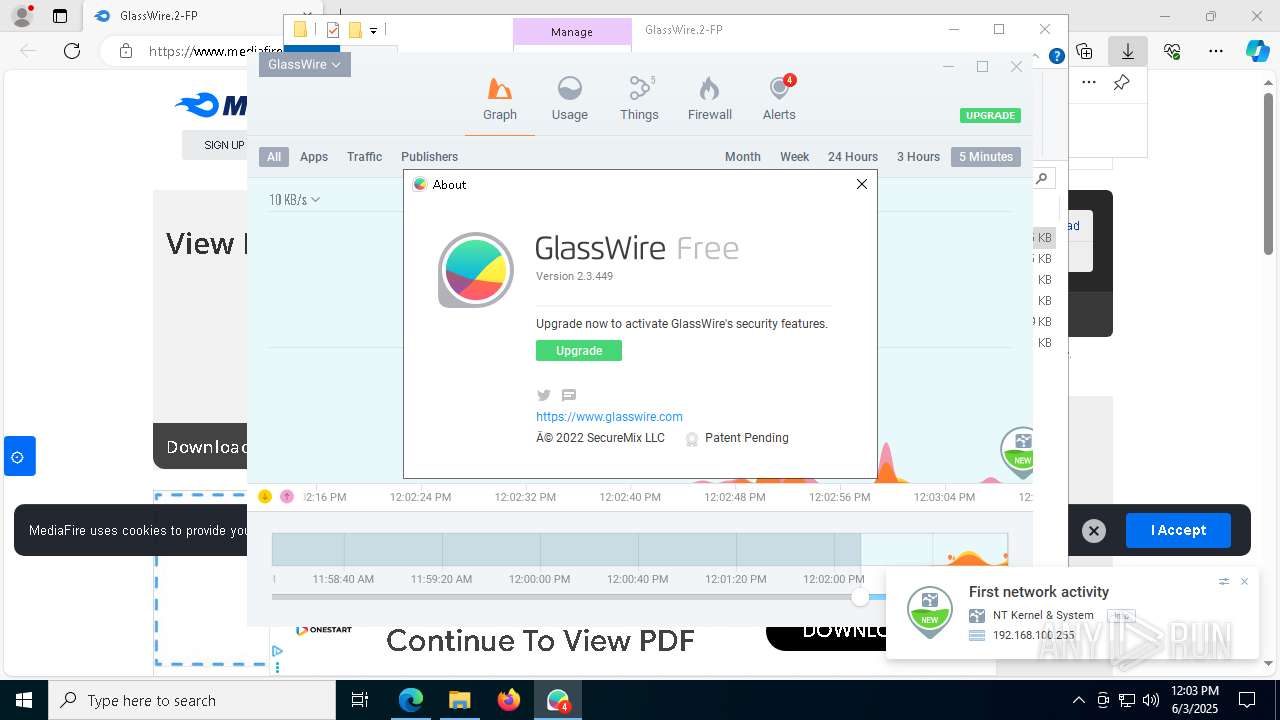This screenshot has width=1280, height=720.
Task: Open the Copilot sidebar icon
Action: 1257,51
